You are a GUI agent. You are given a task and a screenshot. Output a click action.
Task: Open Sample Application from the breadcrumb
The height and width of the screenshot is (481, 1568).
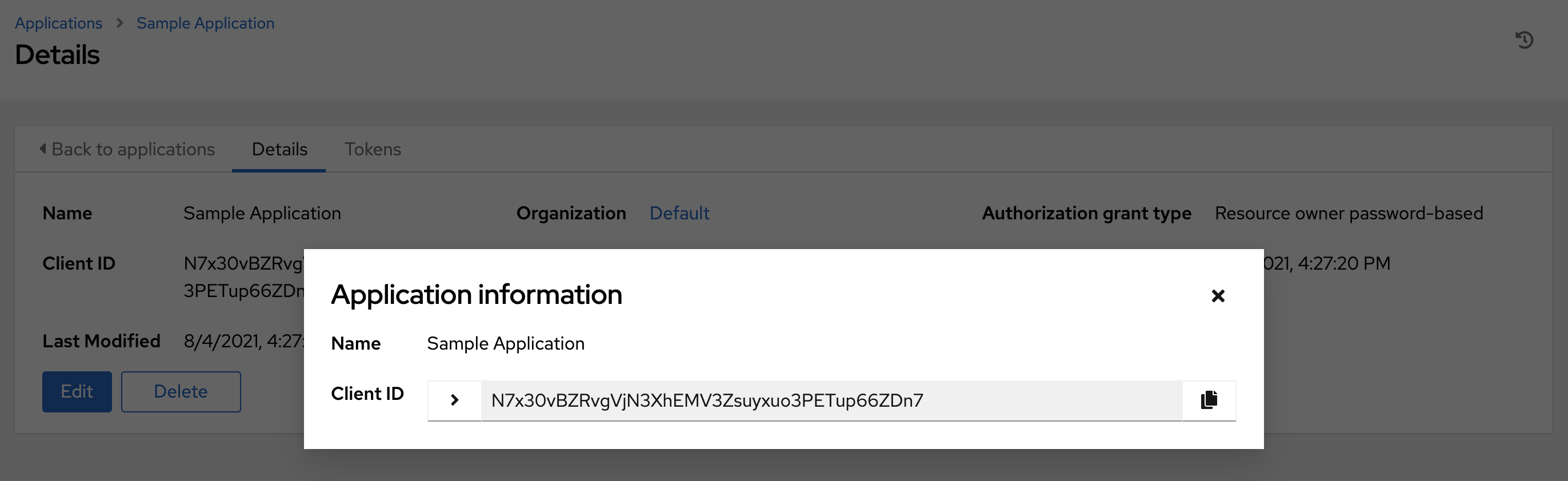[205, 22]
